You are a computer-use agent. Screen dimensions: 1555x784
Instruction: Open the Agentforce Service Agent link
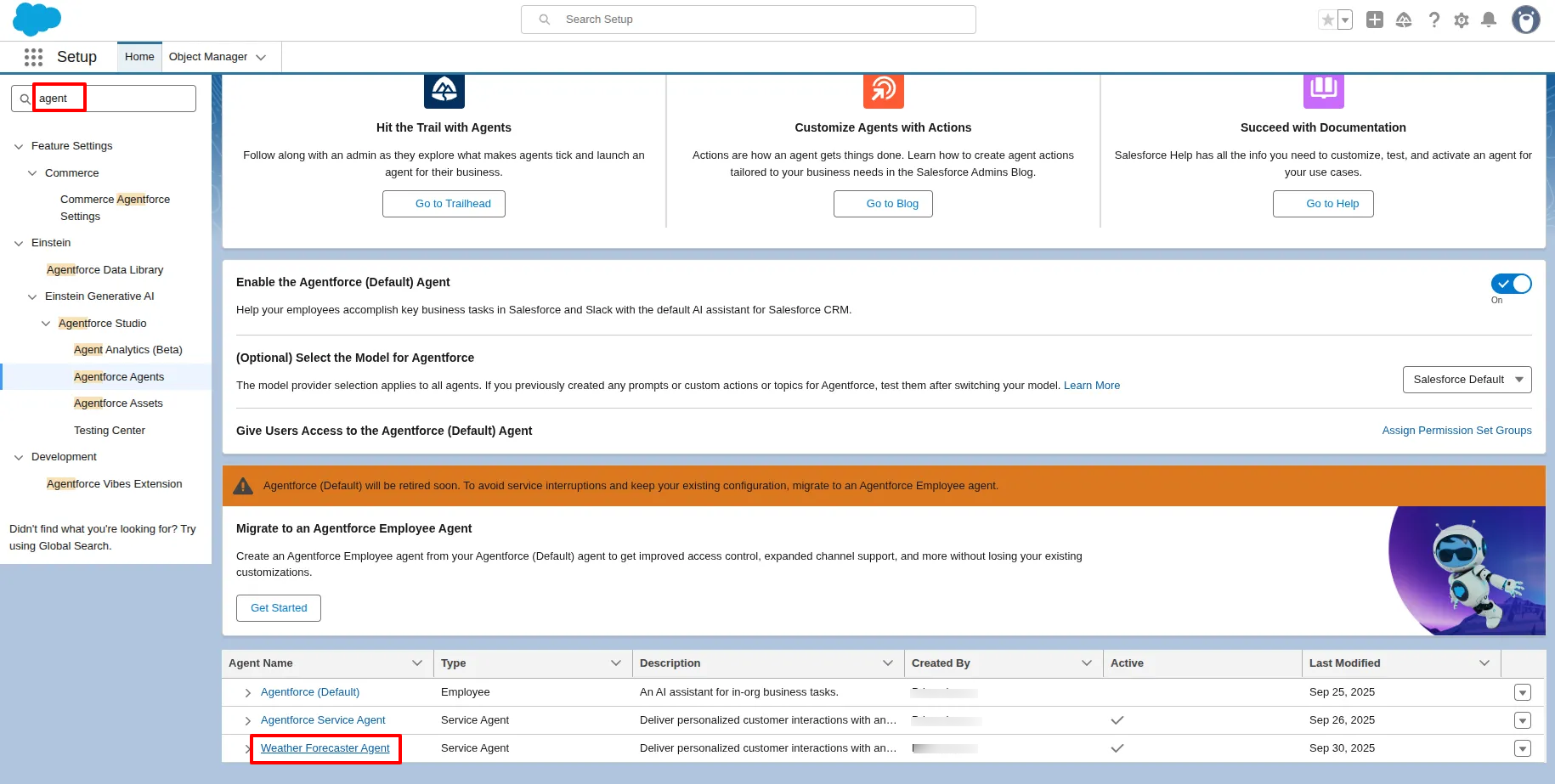(323, 720)
